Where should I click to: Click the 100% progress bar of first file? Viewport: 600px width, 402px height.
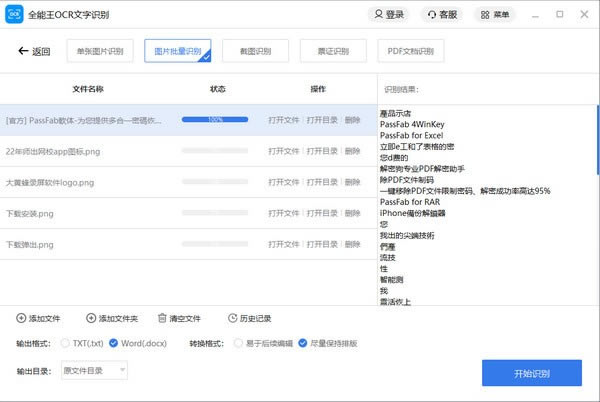click(x=215, y=120)
